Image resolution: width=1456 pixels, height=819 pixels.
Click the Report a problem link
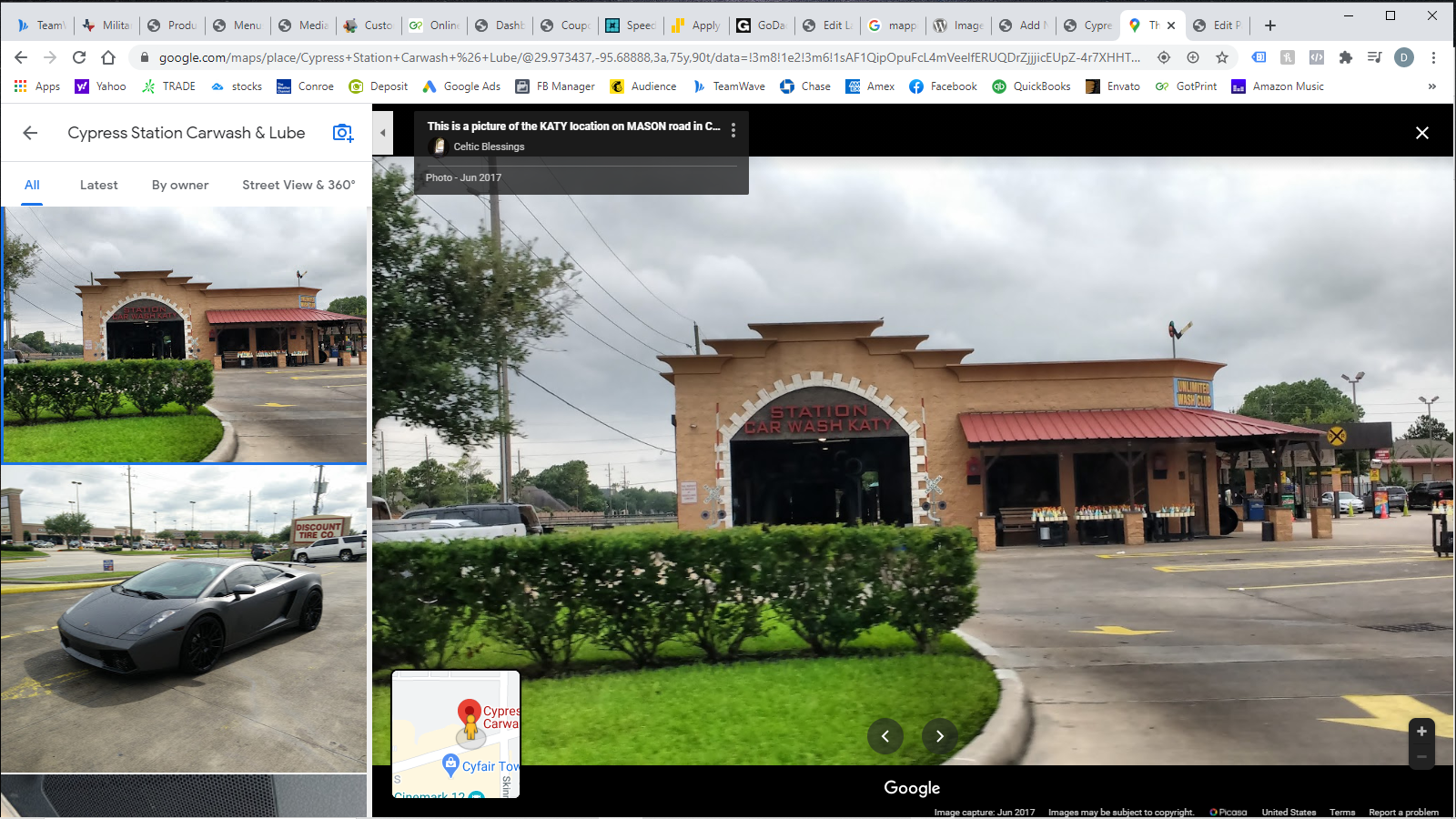pyautogui.click(x=1403, y=812)
